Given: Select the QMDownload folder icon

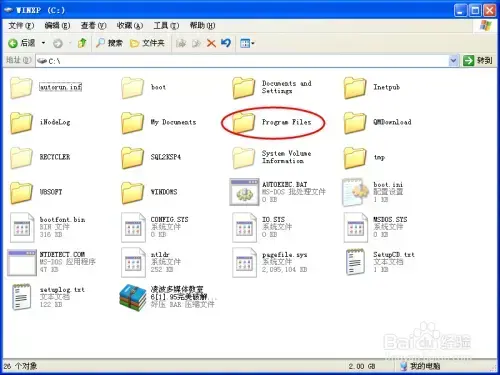Looking at the screenshot, I should (355, 123).
